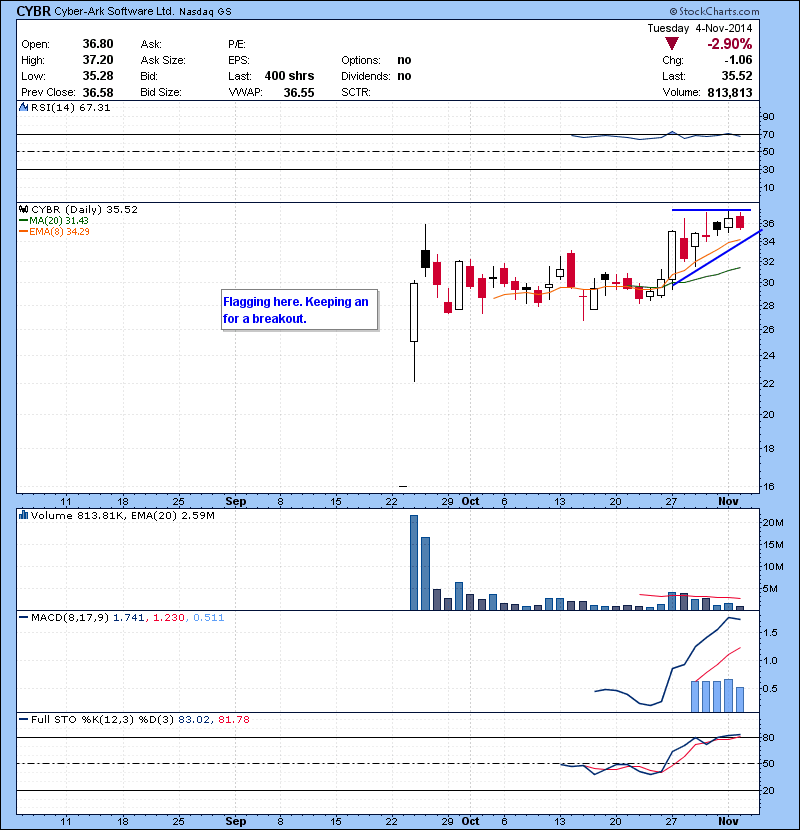Click the dark blue MACD legend dash
Screen dimensions: 800x830
[23, 617]
